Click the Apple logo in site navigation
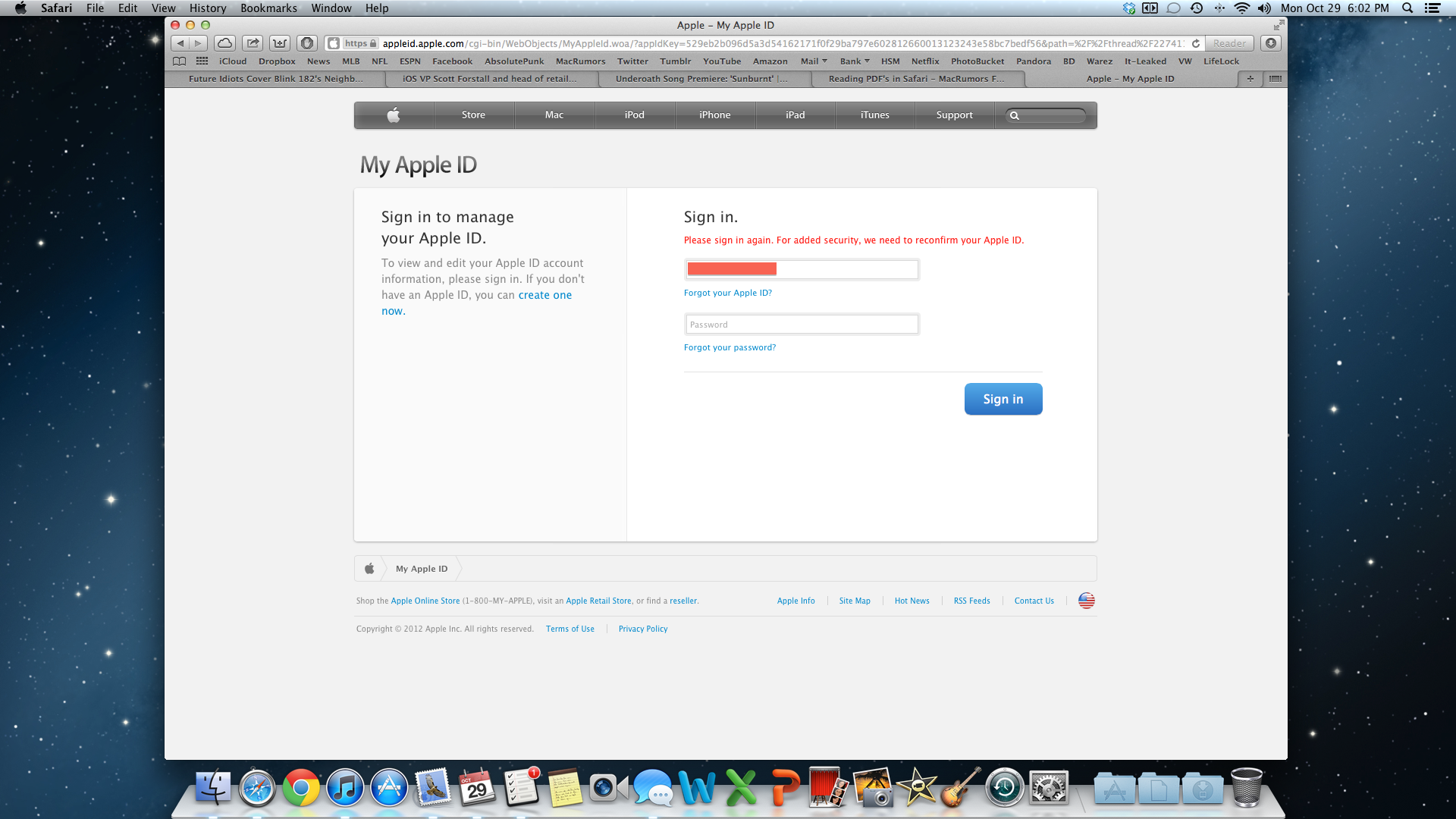Screen dimensions: 1456x819 [x=394, y=115]
